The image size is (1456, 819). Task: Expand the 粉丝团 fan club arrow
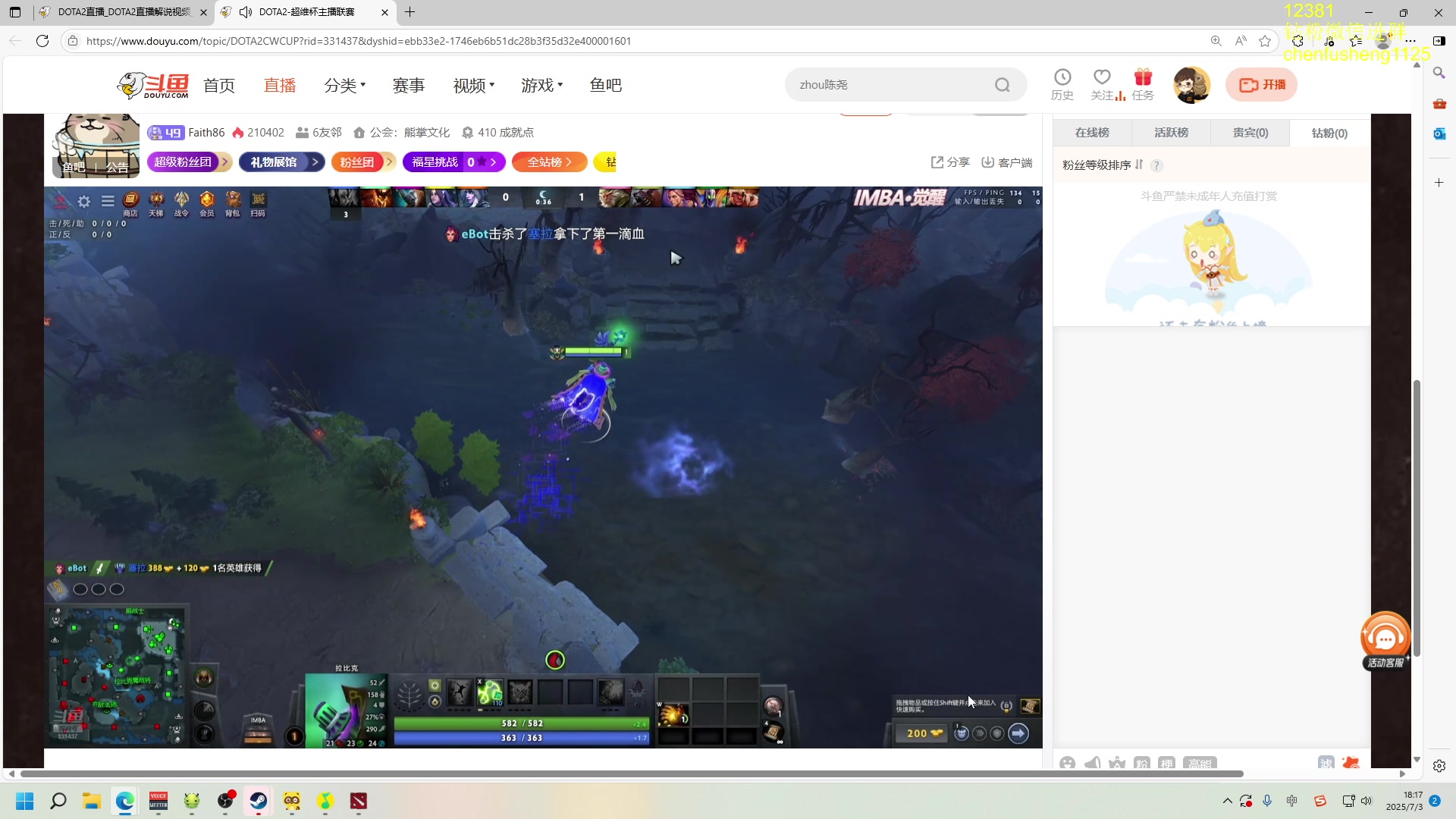tap(389, 162)
